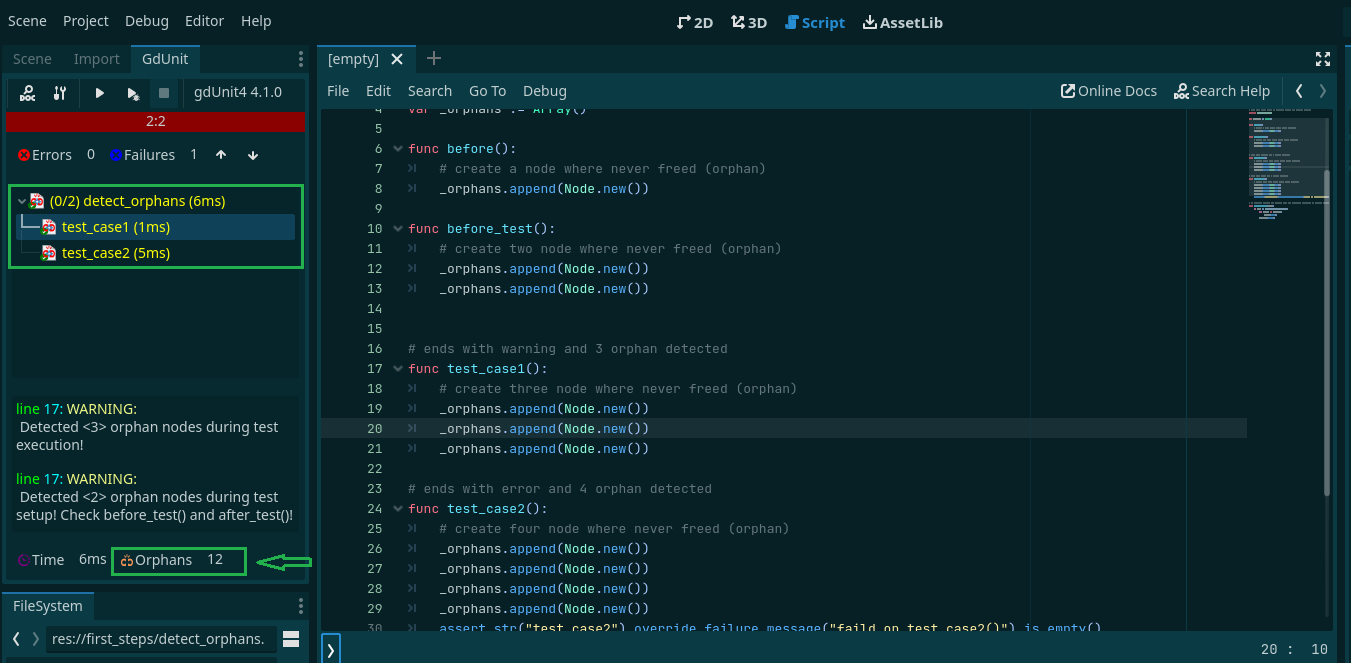Click the GdUnit panel three-dot options
Screen dimensions: 1351x663
(x=301, y=59)
